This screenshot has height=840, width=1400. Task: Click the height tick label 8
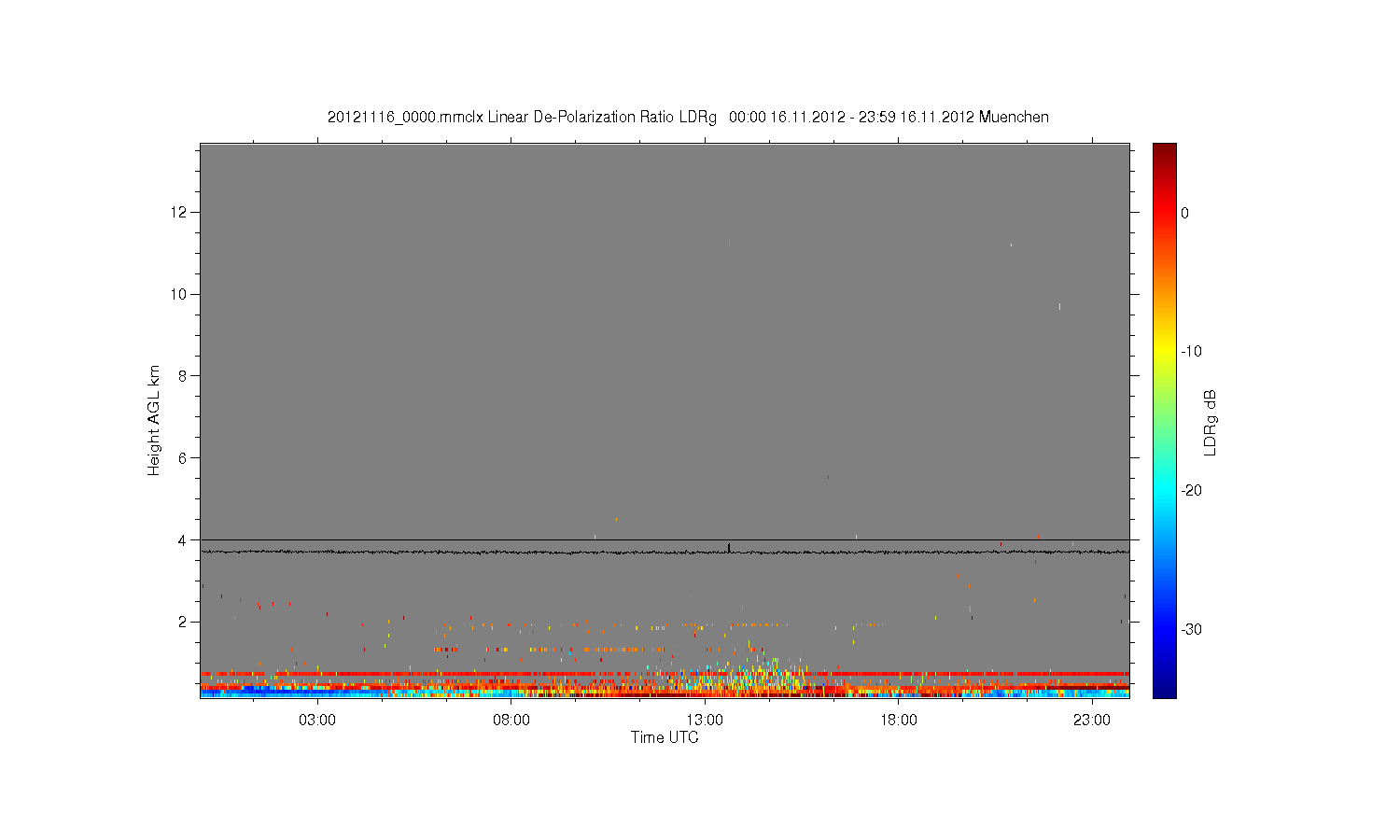[183, 376]
